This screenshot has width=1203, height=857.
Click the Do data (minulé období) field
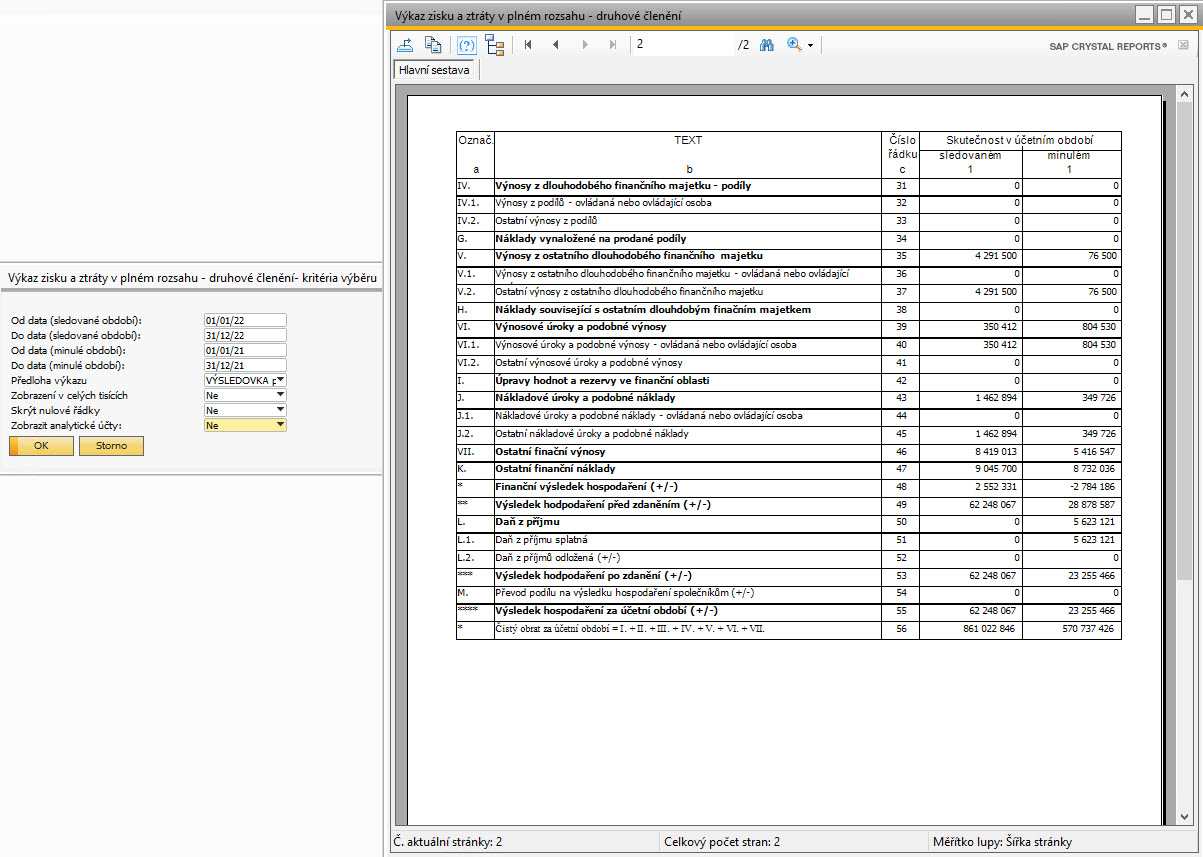(245, 365)
